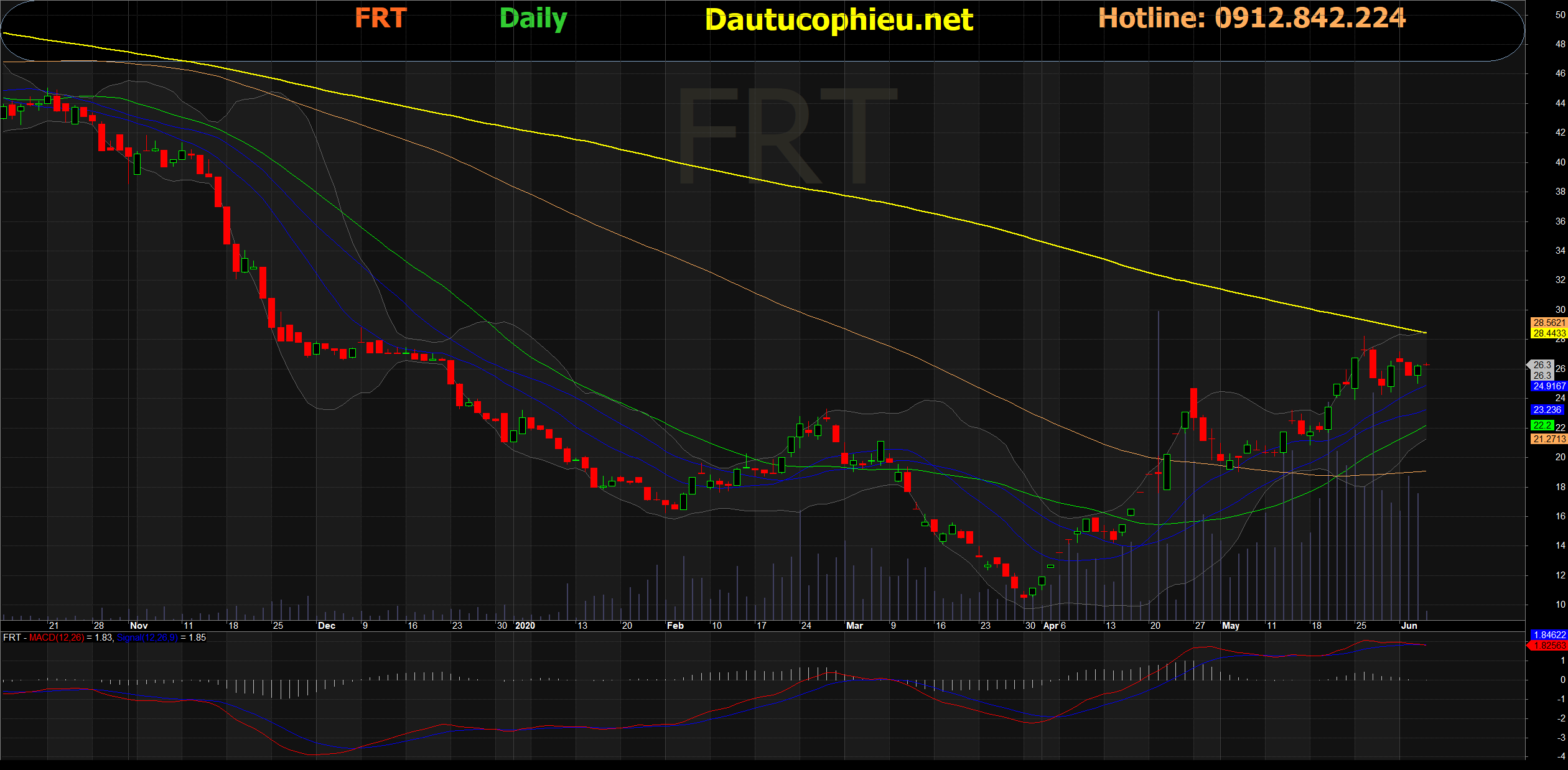Click the yellow 28.4433 price tag
This screenshot has width=1568, height=770.
[1548, 333]
